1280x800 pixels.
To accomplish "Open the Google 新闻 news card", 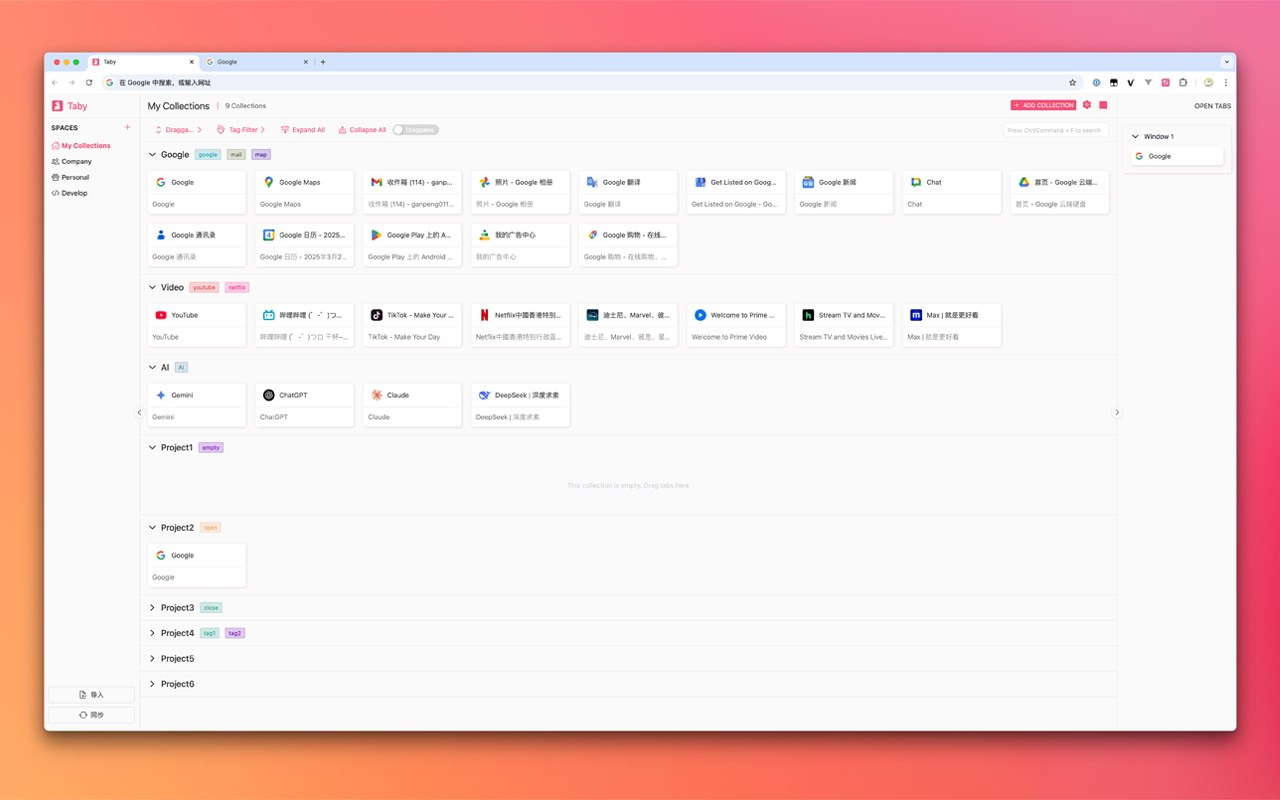I will coord(844,192).
